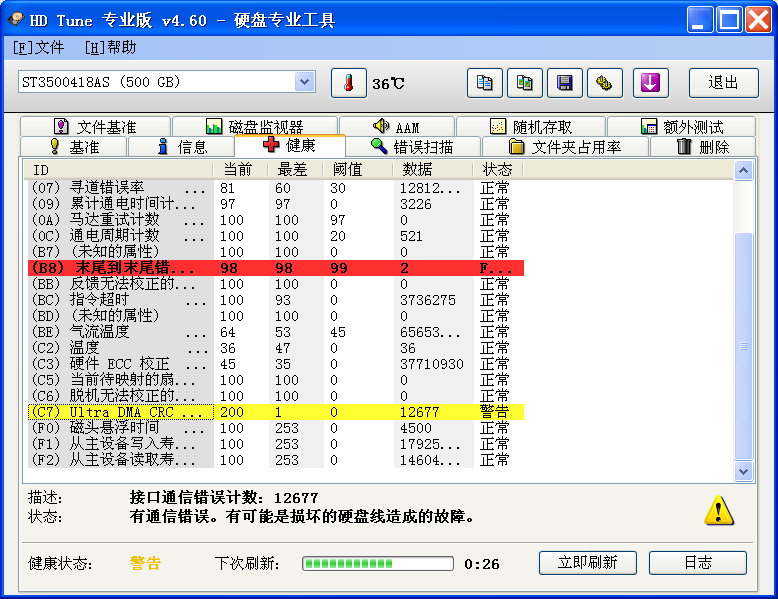The image size is (778, 599).
Task: Click the 立即刷新 button
Action: (x=587, y=563)
